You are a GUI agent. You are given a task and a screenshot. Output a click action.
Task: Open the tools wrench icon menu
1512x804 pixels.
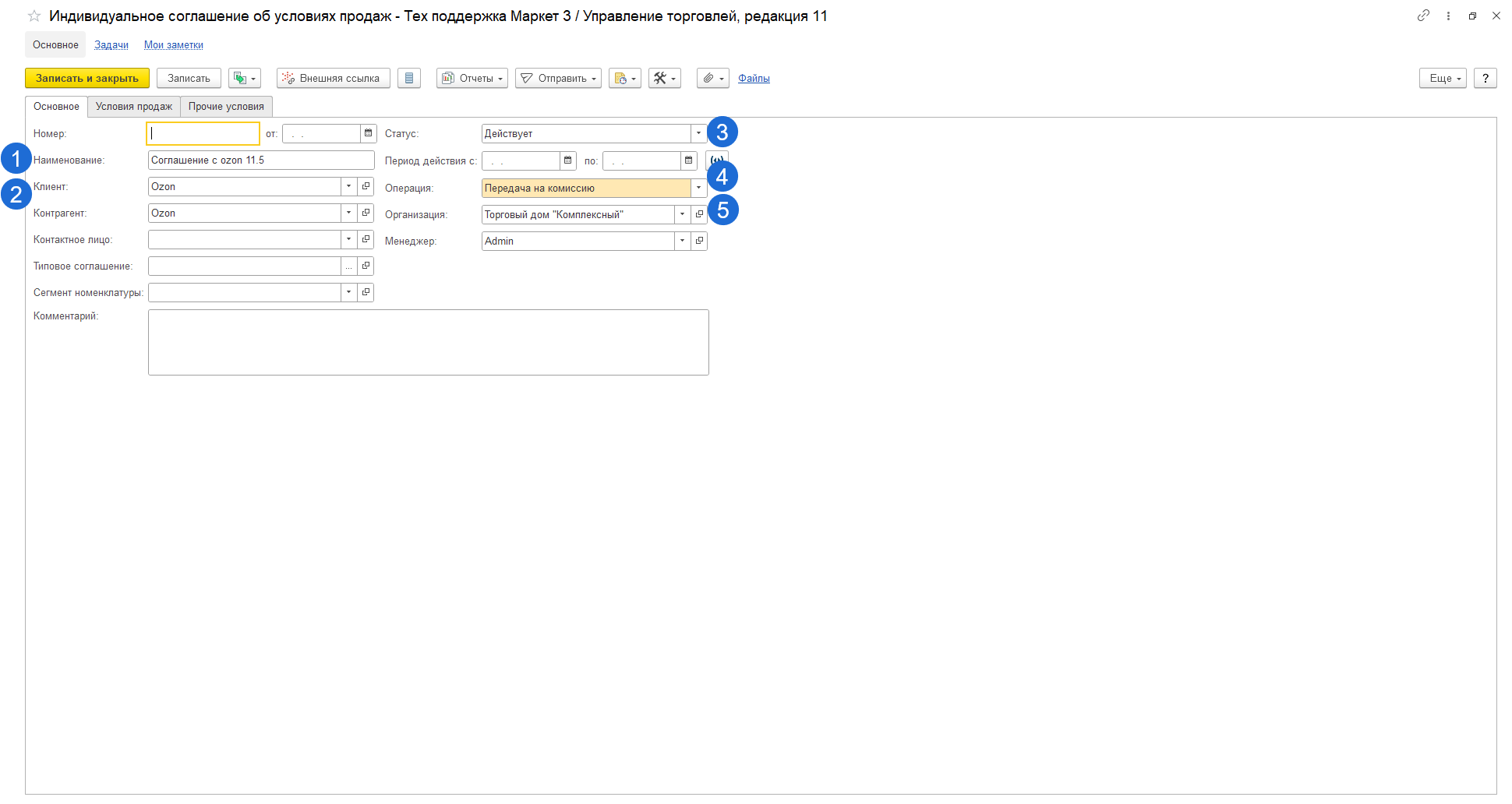[x=664, y=79]
